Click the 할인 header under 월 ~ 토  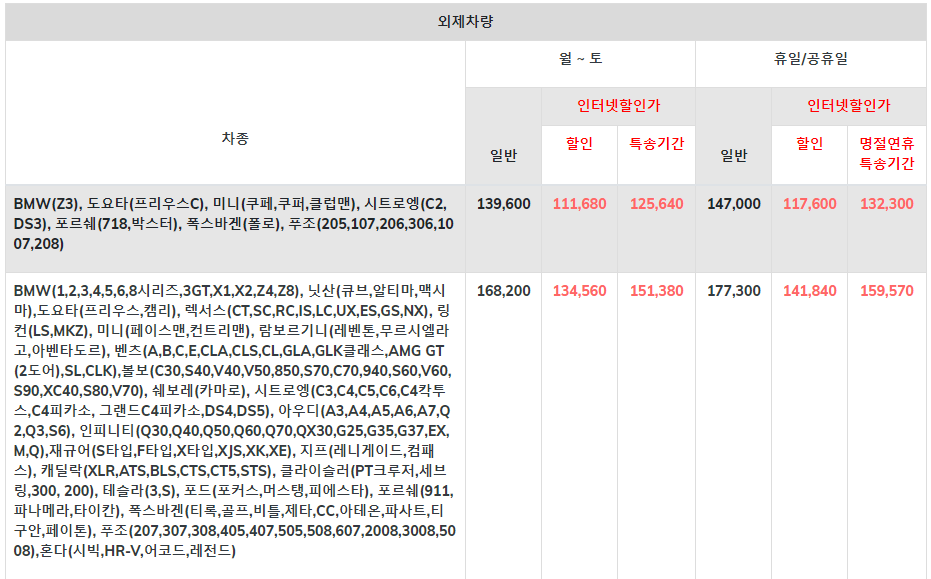tap(580, 144)
